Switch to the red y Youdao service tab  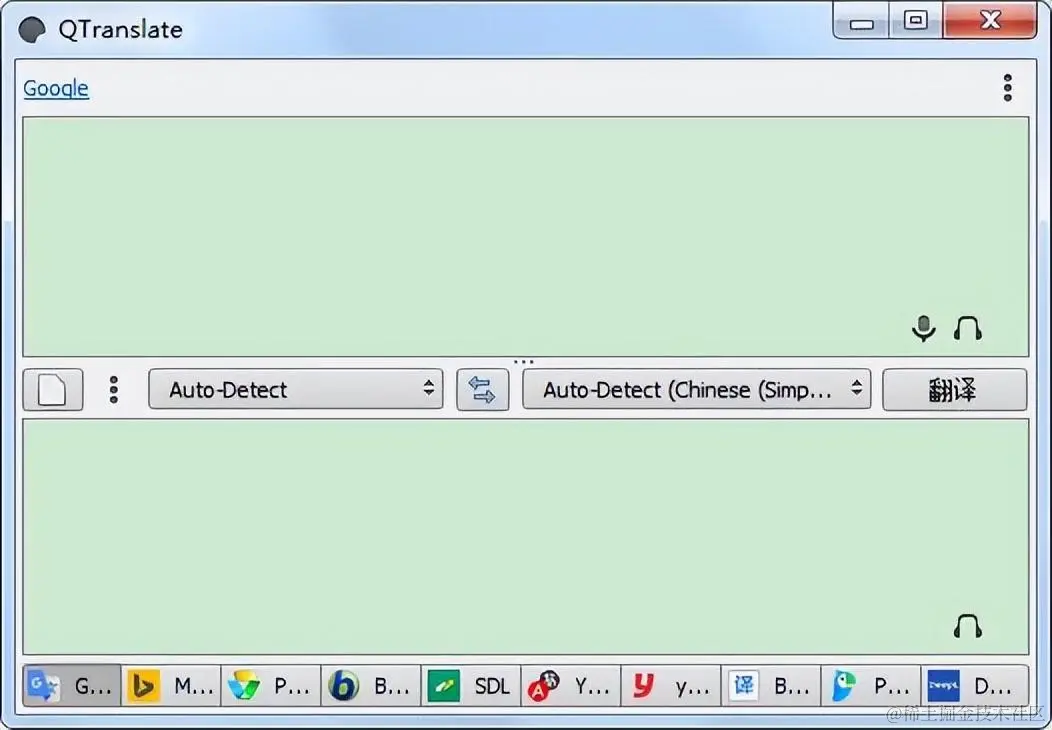click(671, 686)
